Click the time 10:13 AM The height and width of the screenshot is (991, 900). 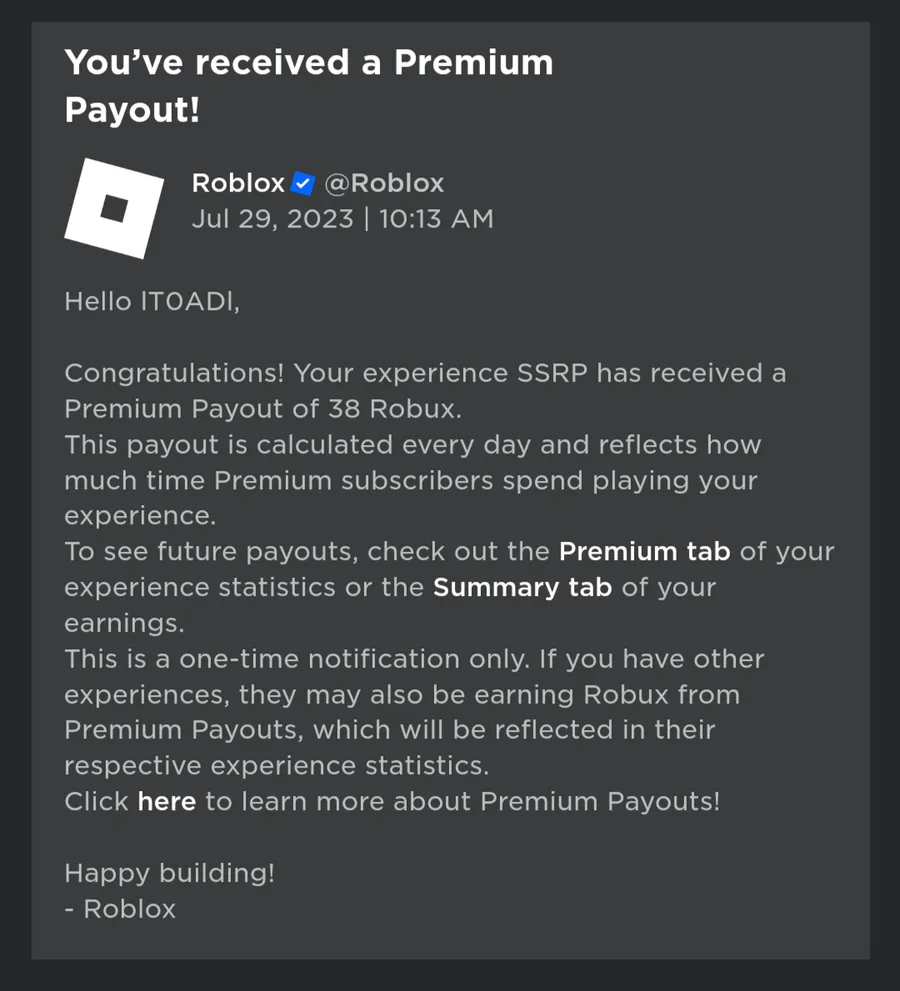click(437, 219)
